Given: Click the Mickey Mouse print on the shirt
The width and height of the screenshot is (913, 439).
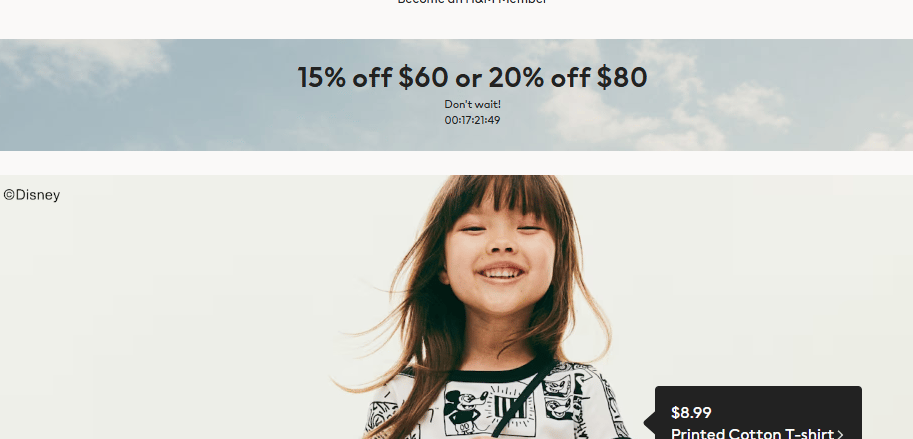Looking at the screenshot, I should click(x=465, y=408).
